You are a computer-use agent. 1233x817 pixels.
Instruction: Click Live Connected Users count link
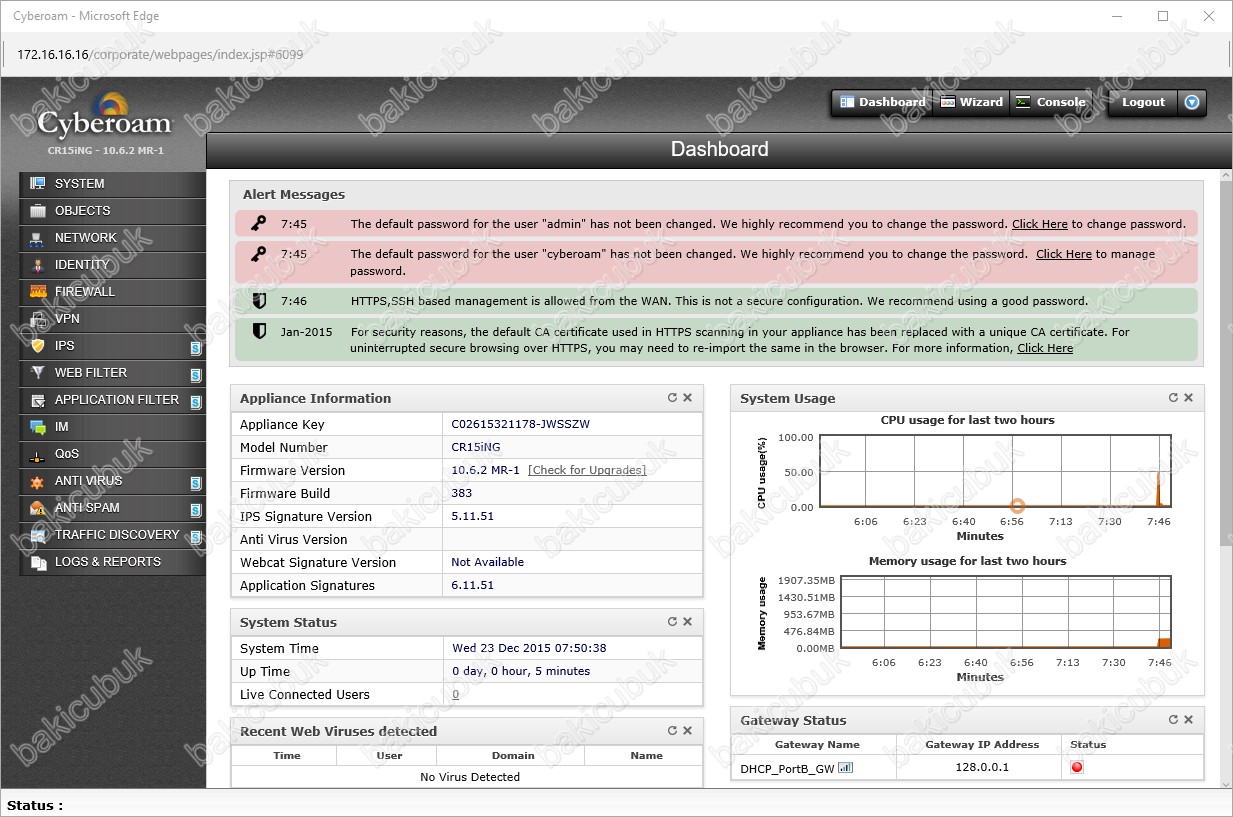(x=456, y=695)
